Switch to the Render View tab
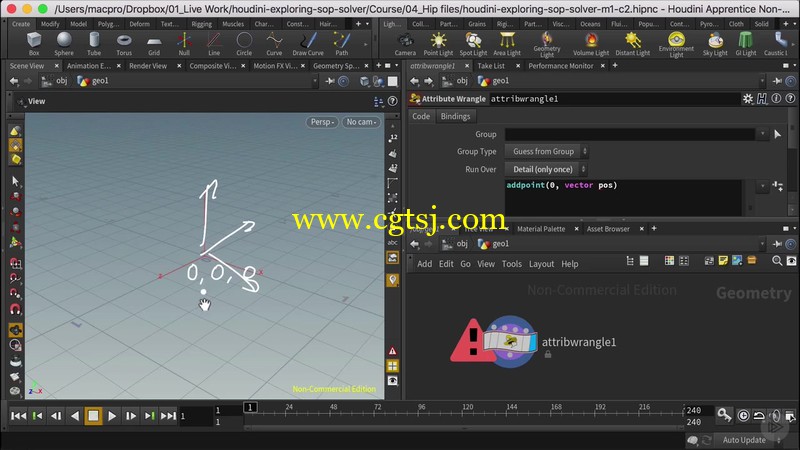800x450 pixels. click(148, 66)
